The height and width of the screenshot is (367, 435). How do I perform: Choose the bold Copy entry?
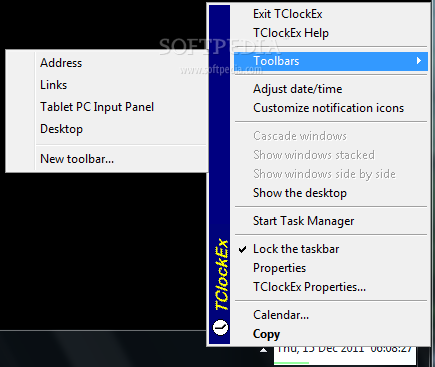[x=330, y=334]
